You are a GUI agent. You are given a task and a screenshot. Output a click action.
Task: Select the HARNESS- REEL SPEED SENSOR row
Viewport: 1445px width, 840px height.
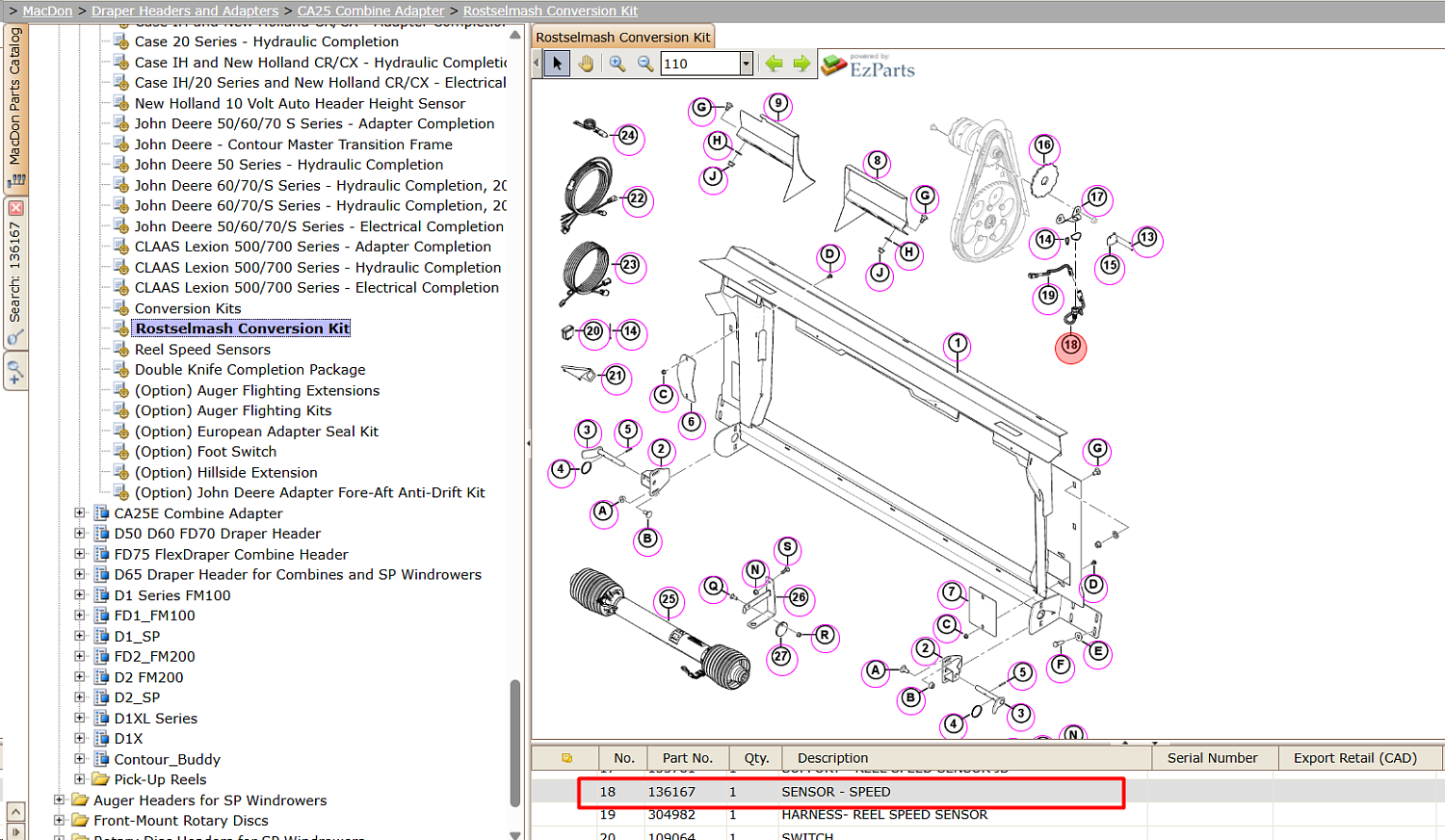(x=987, y=815)
